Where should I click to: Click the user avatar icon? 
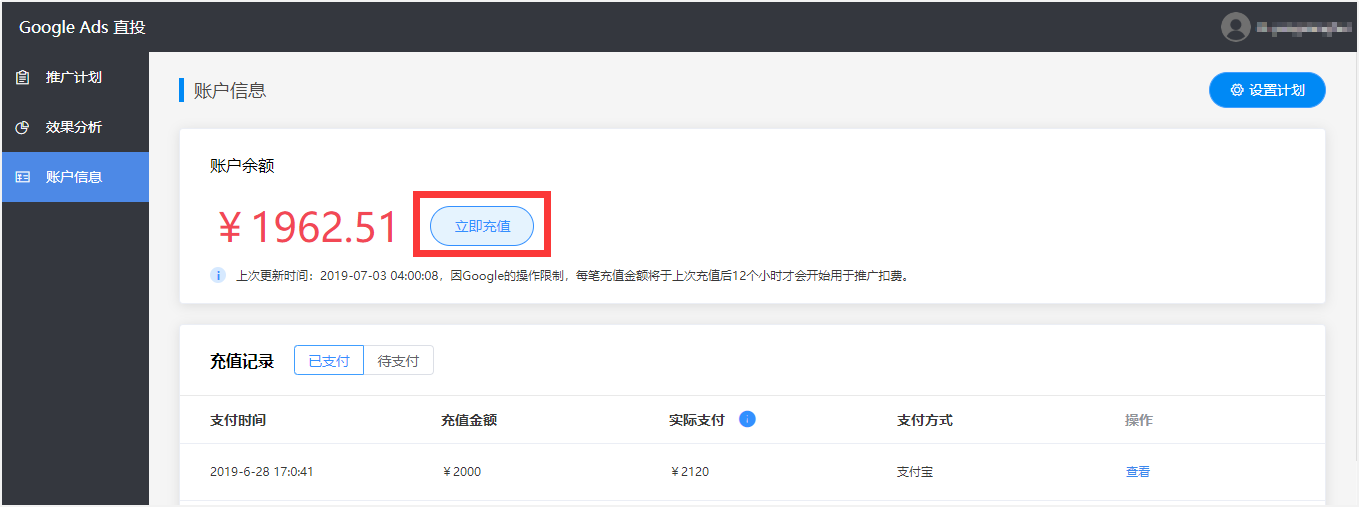(x=1235, y=27)
